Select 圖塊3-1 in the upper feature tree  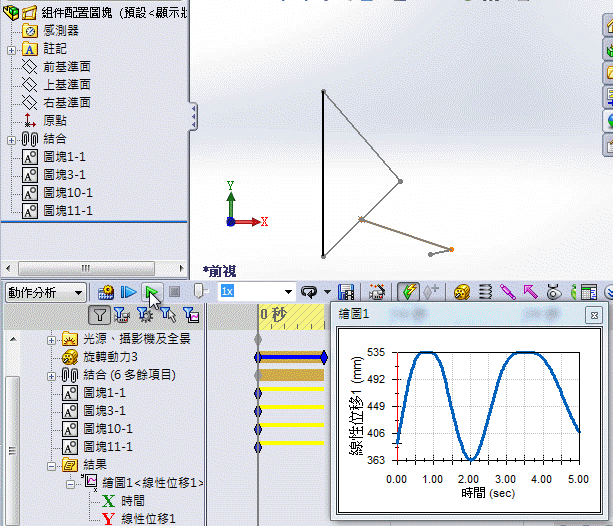[x=64, y=175]
